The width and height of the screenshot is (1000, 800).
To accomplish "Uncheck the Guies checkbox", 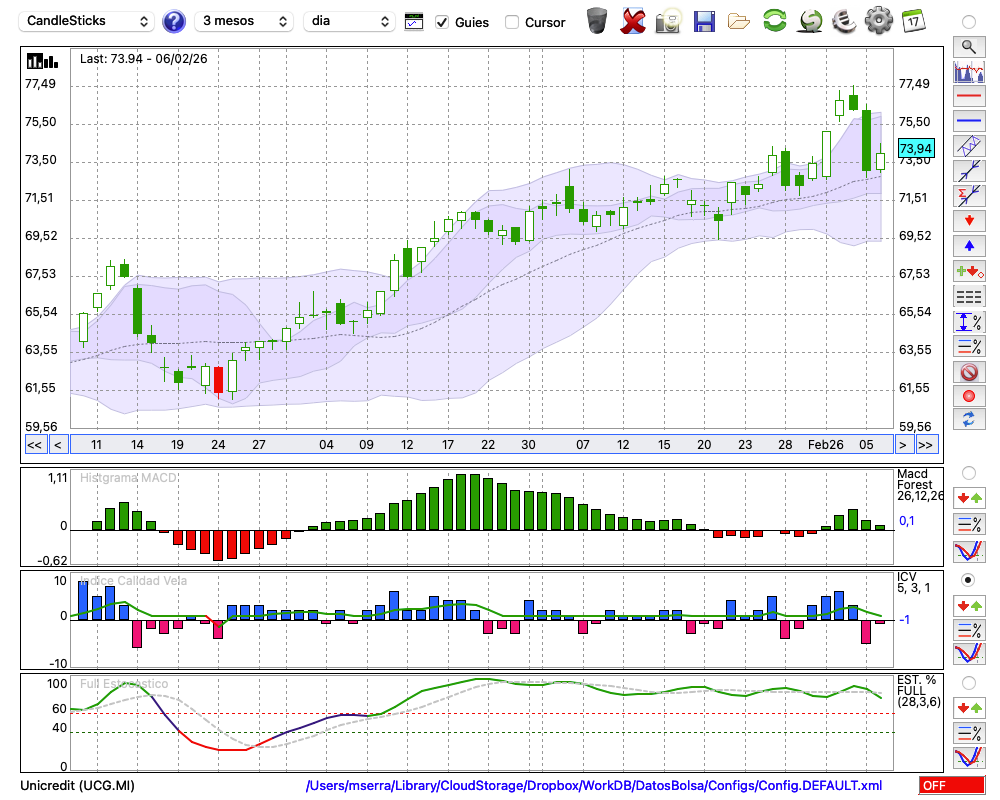I will coord(442,22).
